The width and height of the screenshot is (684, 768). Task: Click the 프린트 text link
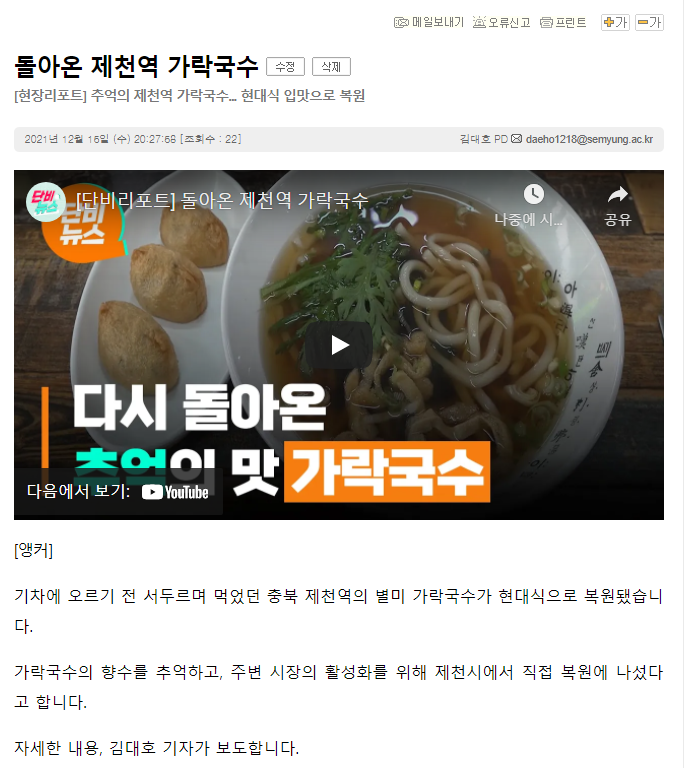click(x=571, y=23)
